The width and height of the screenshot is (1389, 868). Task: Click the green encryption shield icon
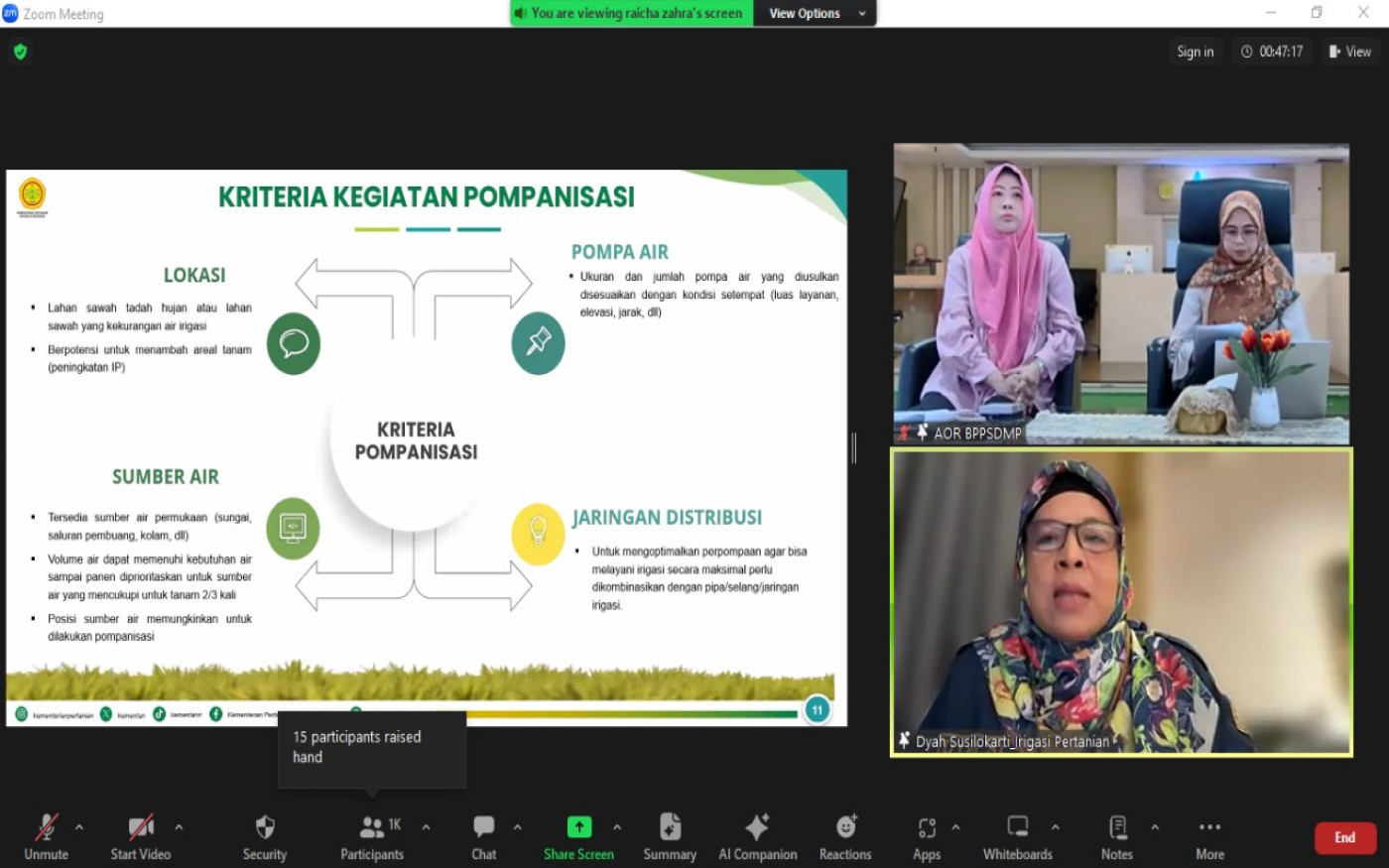coord(21,52)
